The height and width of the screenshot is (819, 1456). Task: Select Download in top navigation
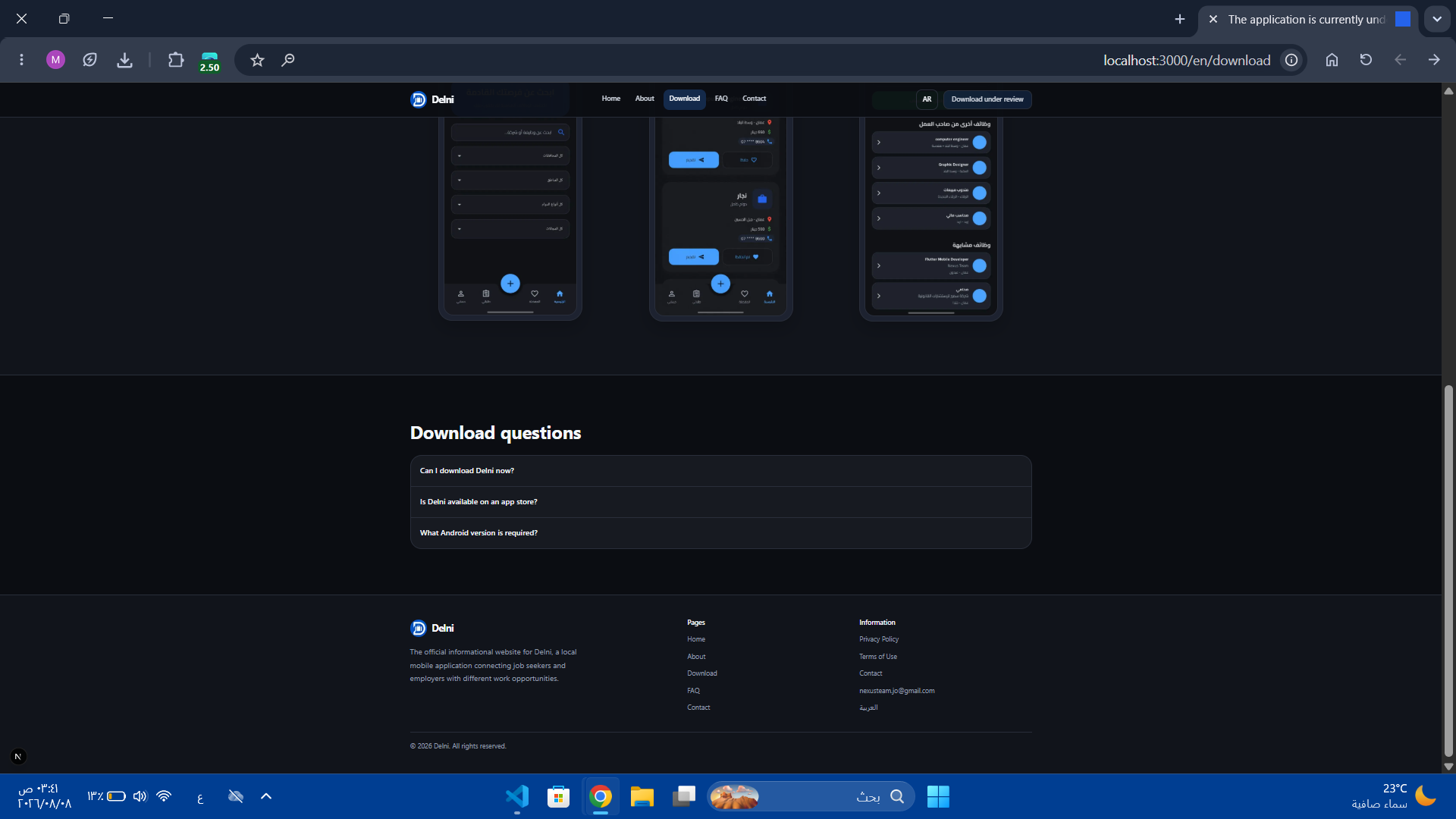click(x=685, y=99)
